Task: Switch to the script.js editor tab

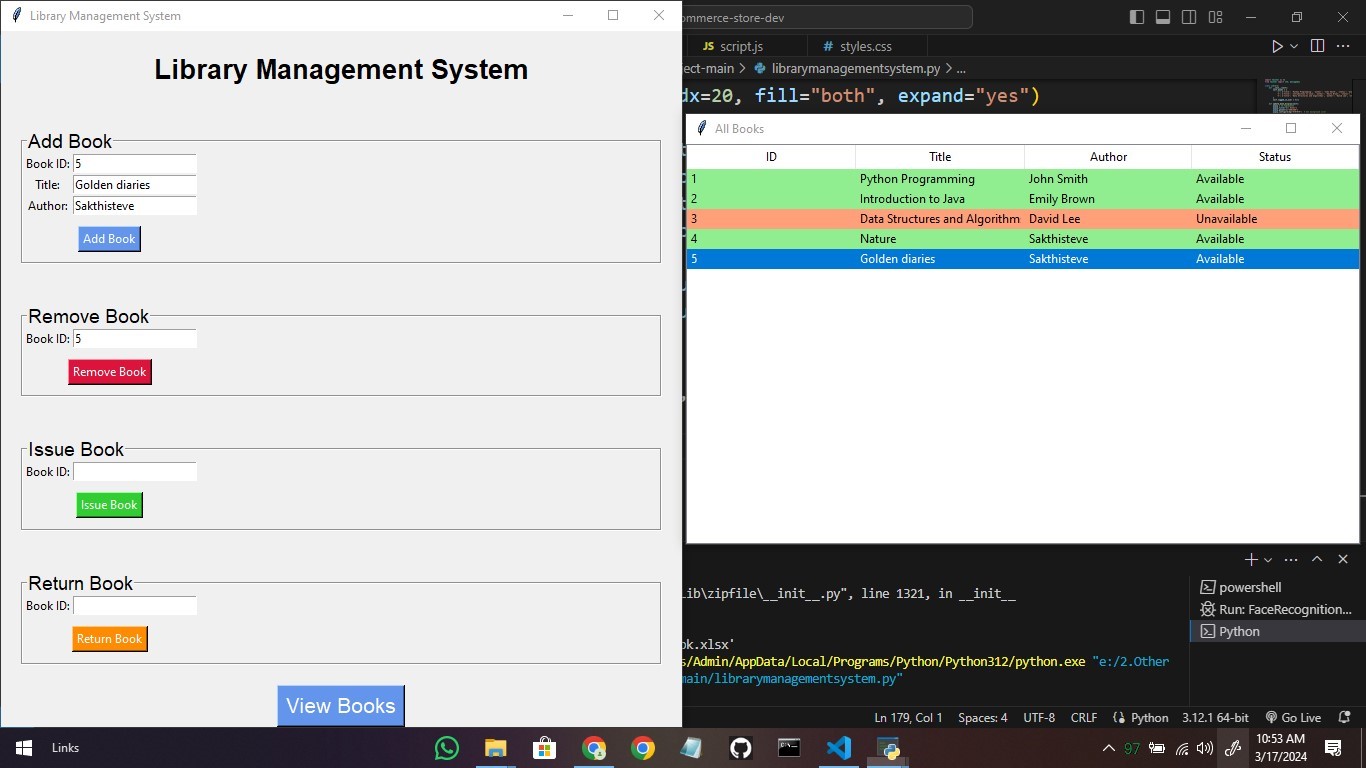Action: 740,46
